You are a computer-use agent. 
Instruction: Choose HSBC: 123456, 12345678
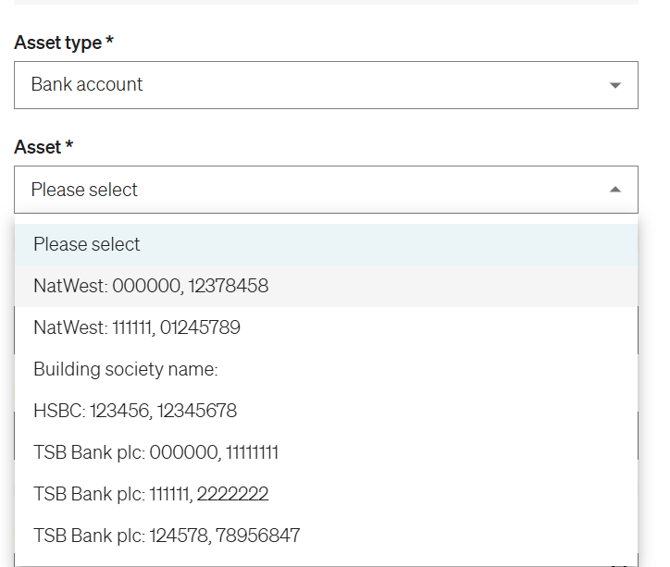(x=135, y=411)
